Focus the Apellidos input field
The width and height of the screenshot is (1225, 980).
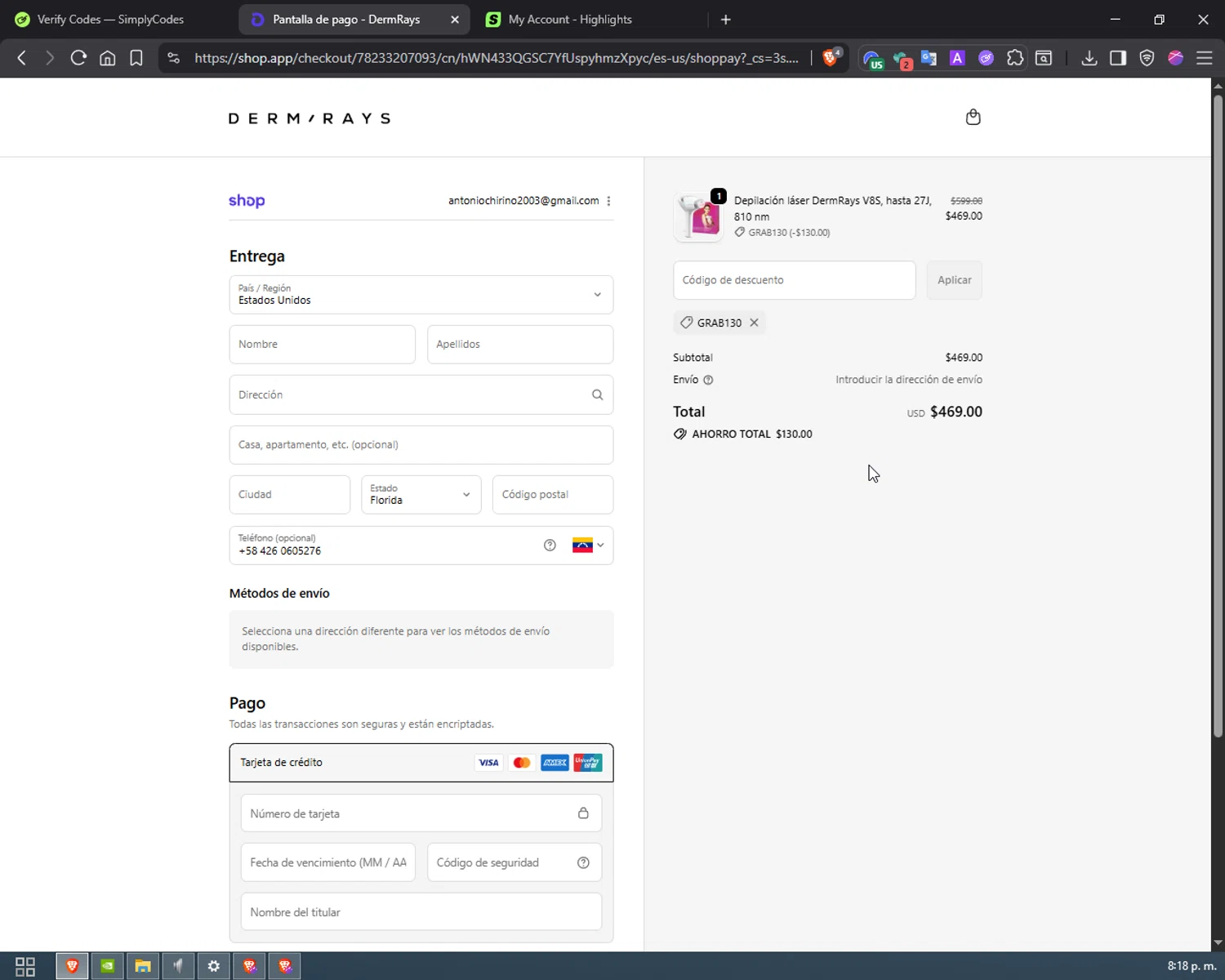point(520,345)
